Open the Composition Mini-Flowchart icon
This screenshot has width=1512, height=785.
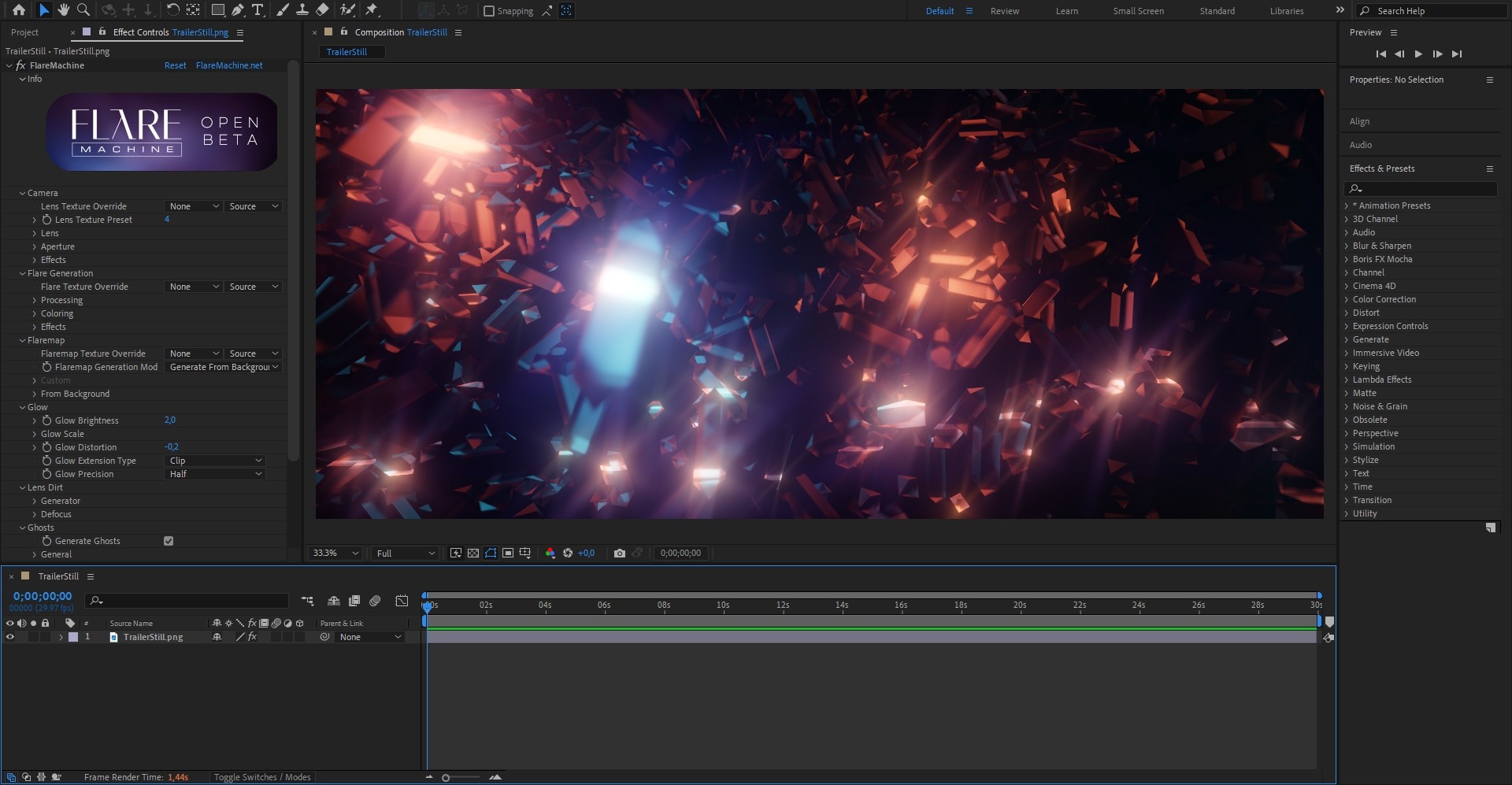[307, 601]
